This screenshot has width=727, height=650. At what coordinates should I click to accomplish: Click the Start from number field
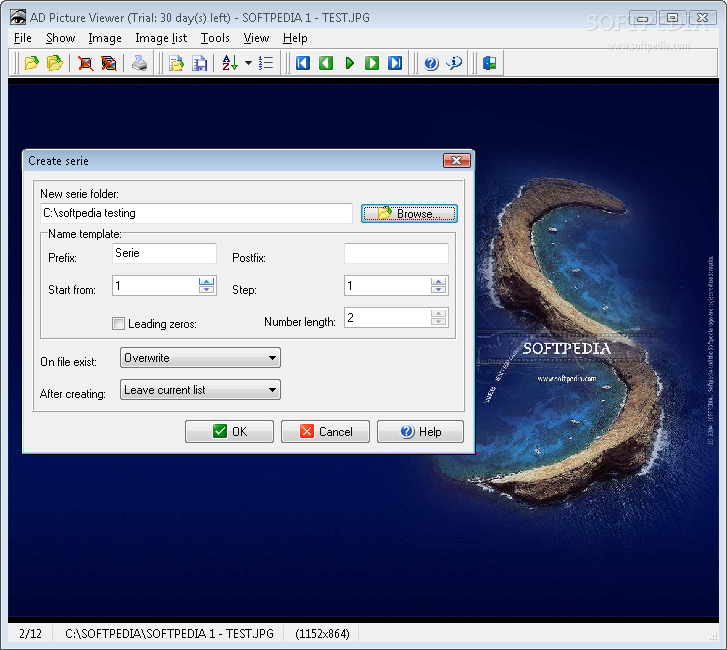[155, 286]
